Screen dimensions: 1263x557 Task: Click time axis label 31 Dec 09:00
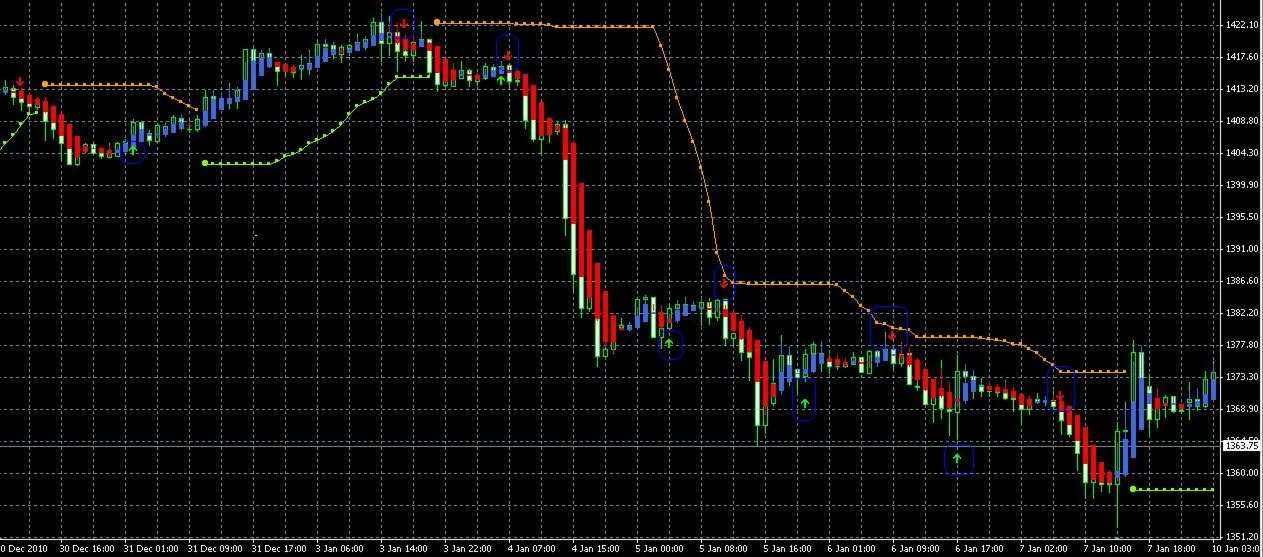tap(214, 549)
